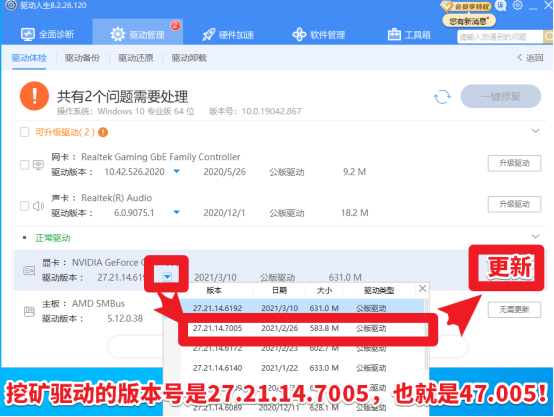554x417 pixels.
Task: Select the 驱动卸载 sub-tab
Action: (189, 58)
